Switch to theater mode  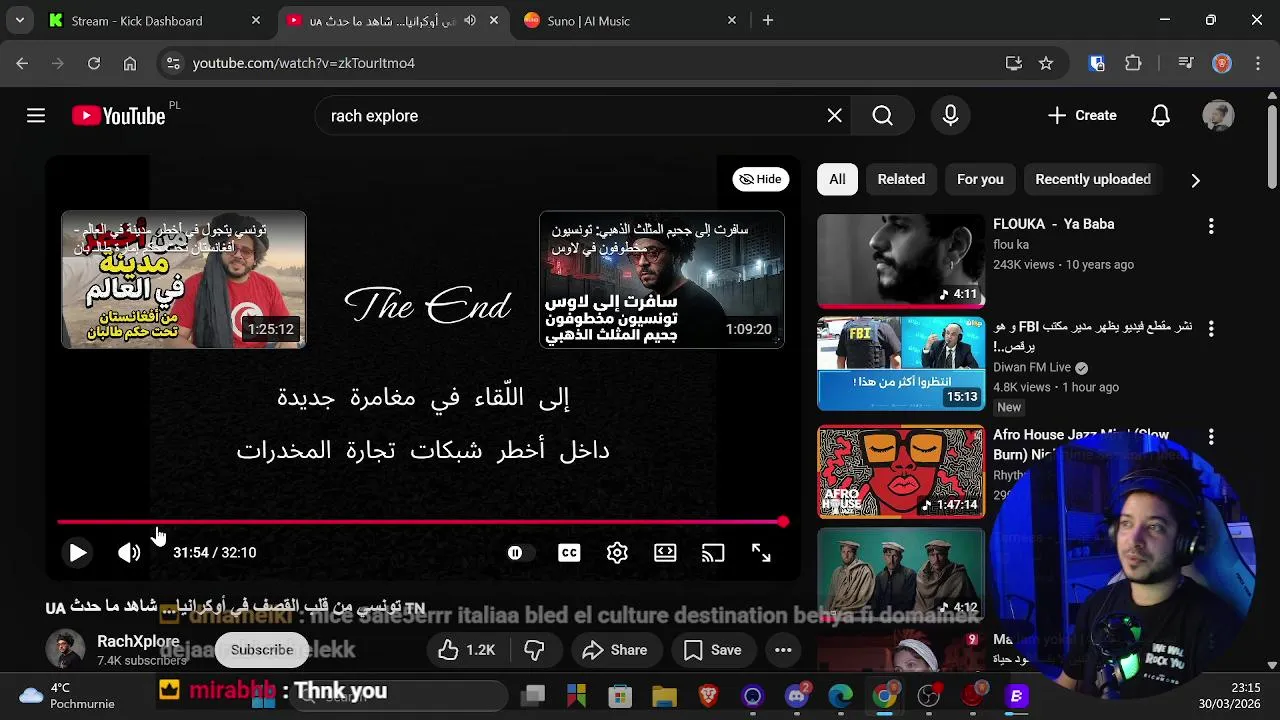coord(665,553)
